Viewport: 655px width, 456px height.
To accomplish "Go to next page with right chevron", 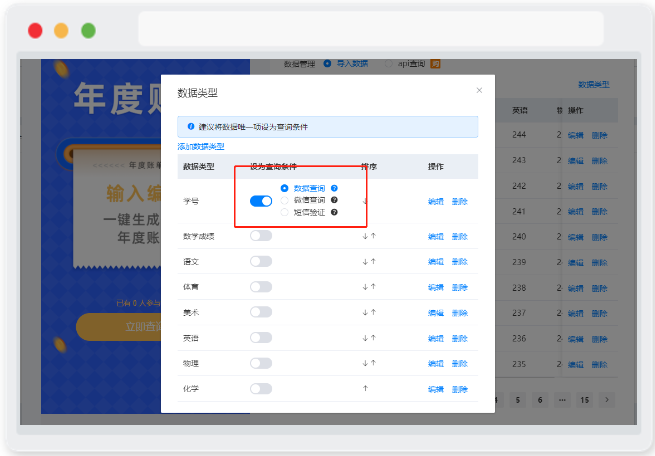I will 607,400.
